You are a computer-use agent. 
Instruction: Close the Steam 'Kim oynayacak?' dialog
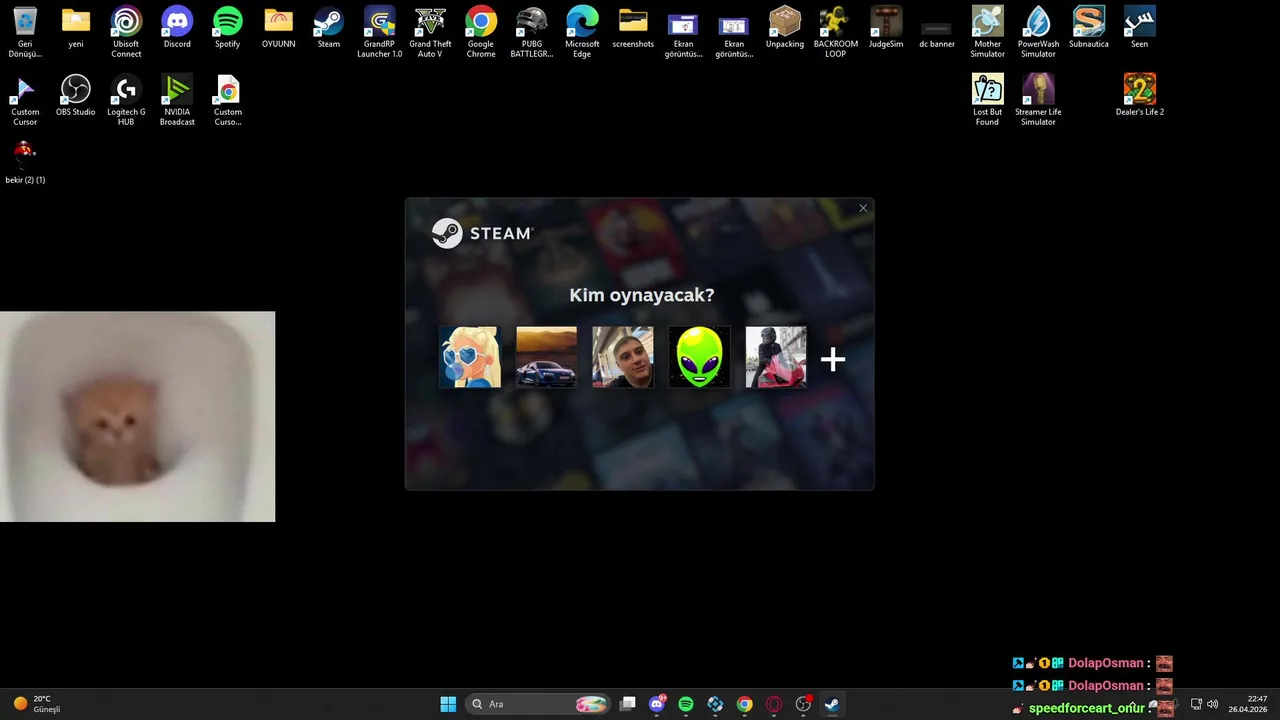tap(863, 208)
